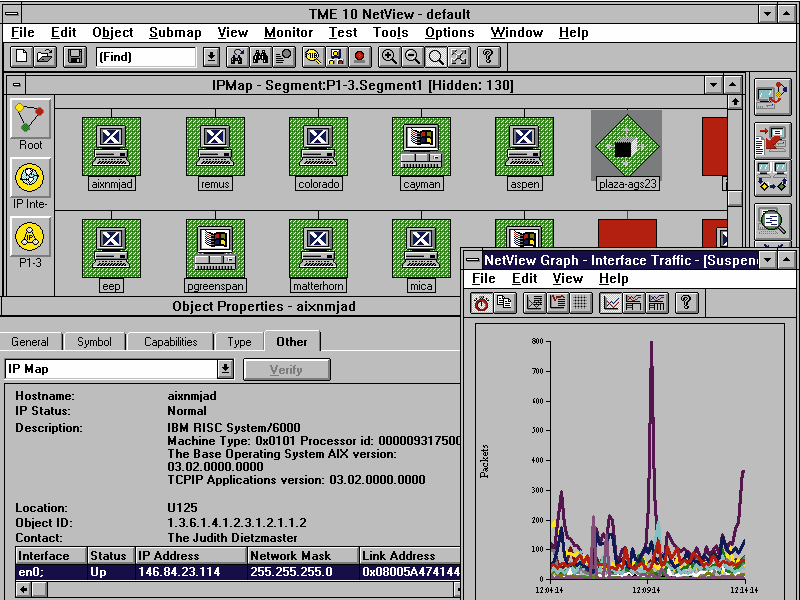Click the Help question icon in NetView Graph
The height and width of the screenshot is (600, 800).
(x=686, y=303)
